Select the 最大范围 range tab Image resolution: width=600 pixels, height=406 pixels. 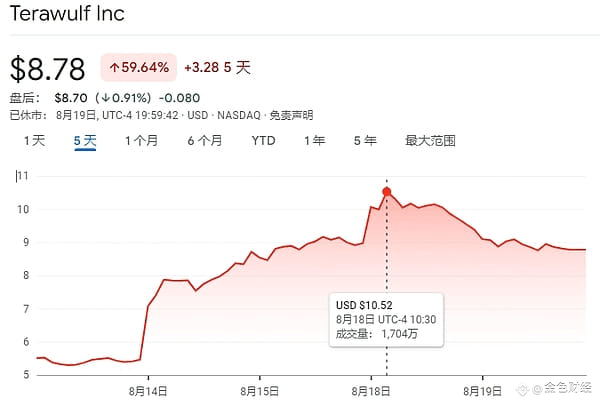tap(430, 141)
